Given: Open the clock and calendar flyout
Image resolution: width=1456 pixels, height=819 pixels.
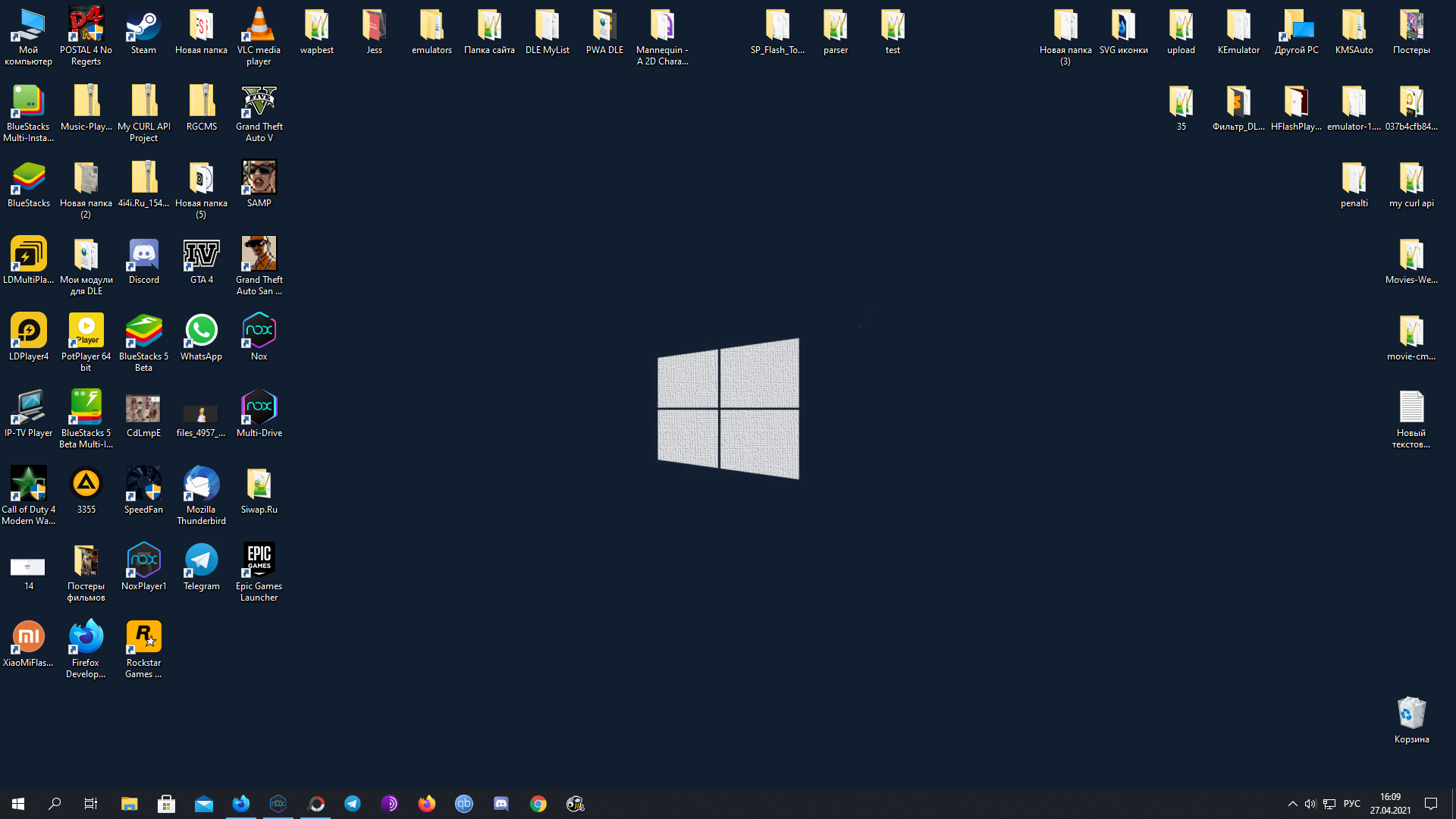Looking at the screenshot, I should [1390, 804].
